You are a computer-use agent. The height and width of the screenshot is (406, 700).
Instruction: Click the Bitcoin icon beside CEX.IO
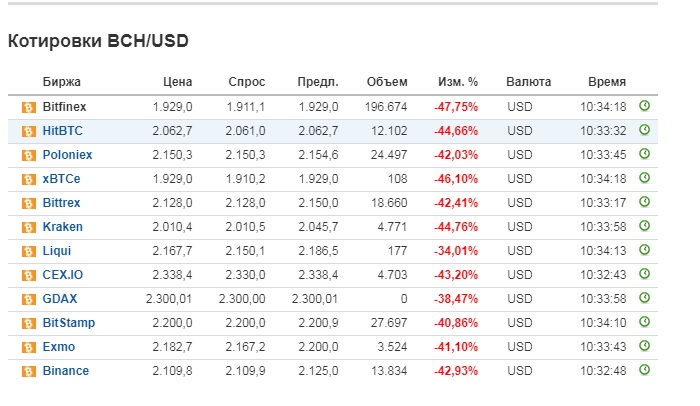click(29, 275)
